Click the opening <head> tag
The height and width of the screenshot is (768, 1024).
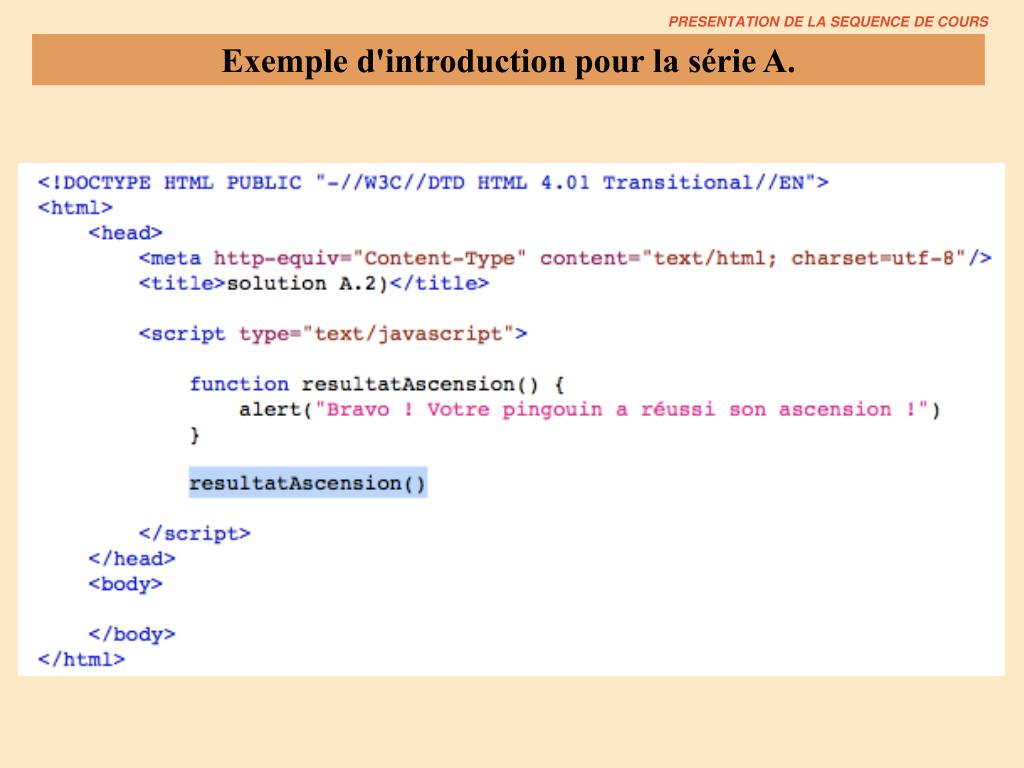pyautogui.click(x=125, y=232)
